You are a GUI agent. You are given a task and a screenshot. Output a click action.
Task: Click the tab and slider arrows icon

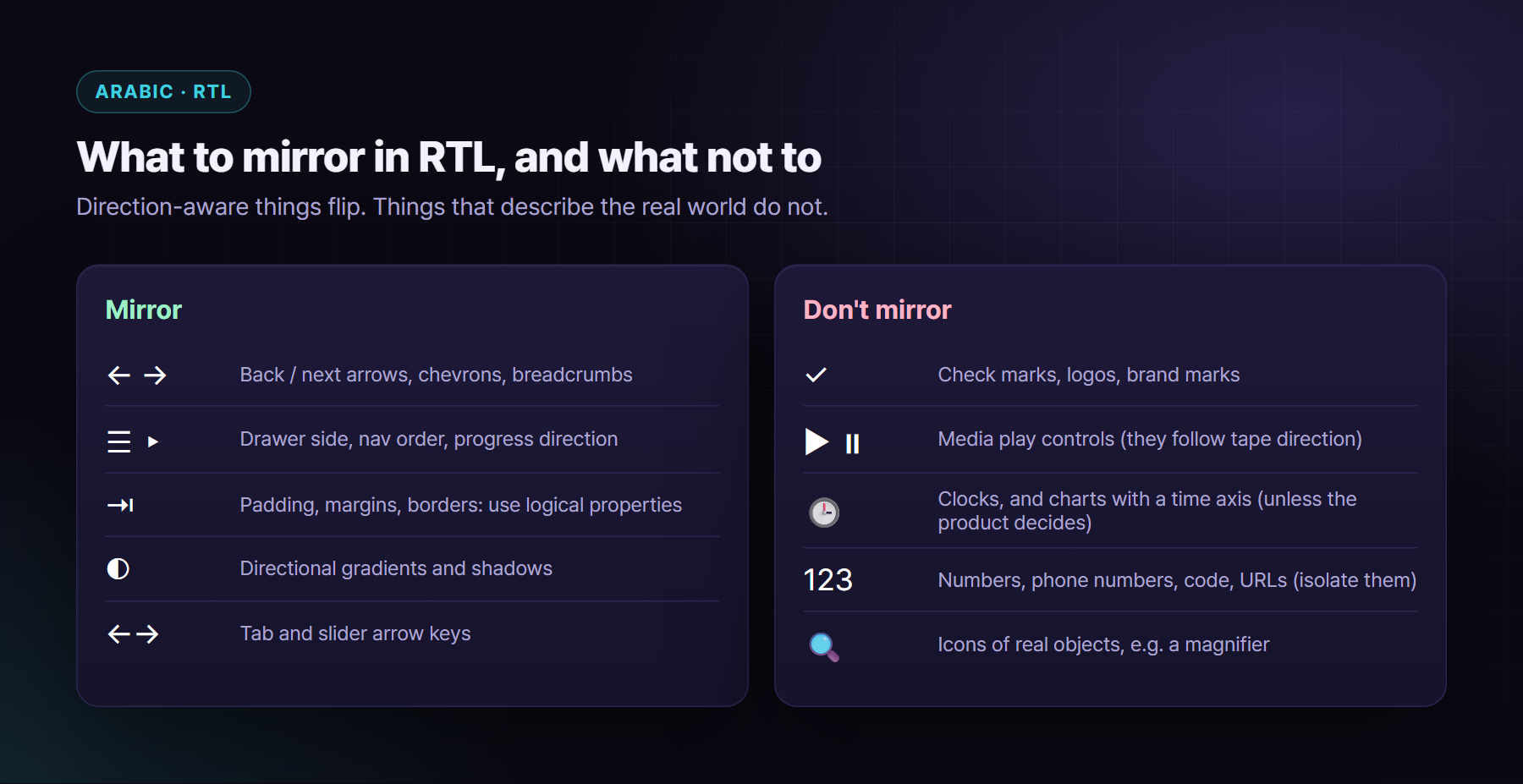coord(134,634)
